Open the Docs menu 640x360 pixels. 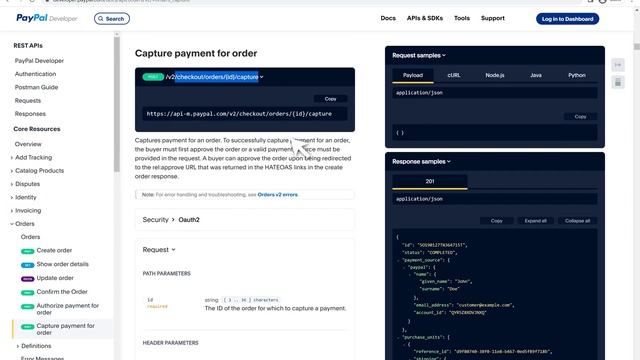388,18
